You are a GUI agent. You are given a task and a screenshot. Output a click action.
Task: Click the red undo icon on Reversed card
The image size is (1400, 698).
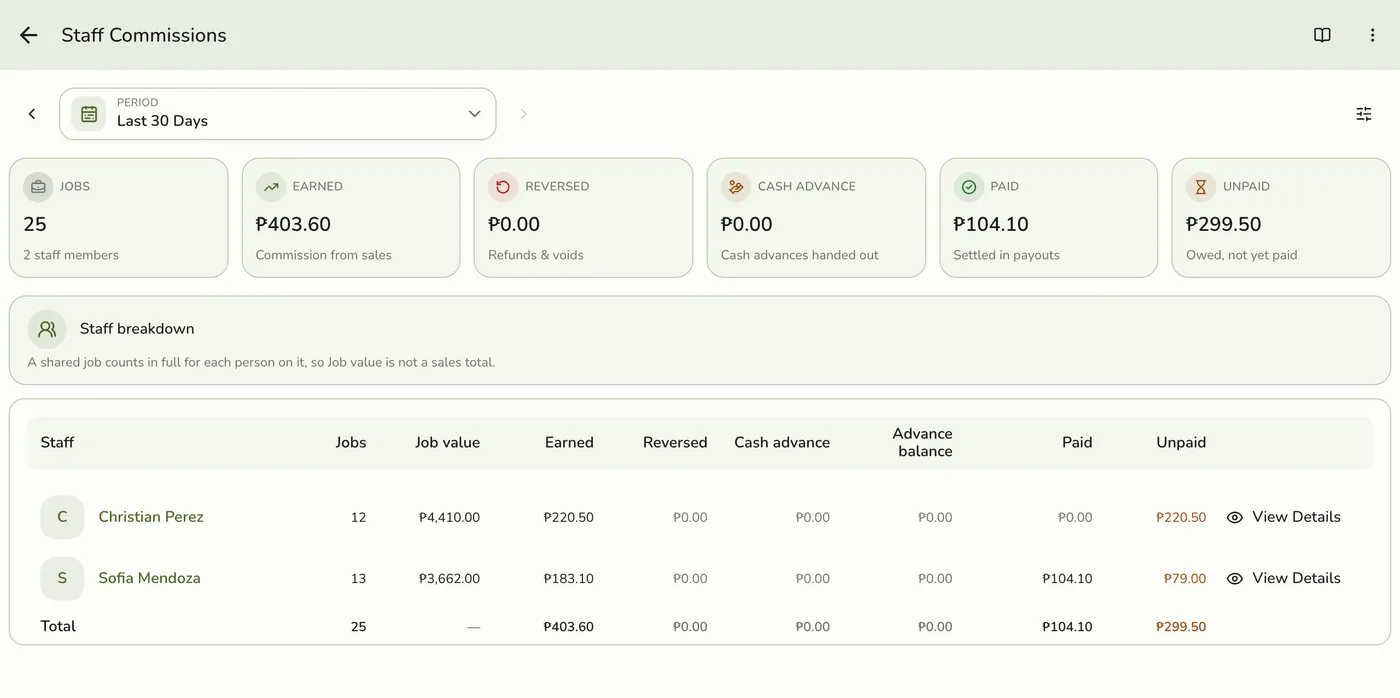point(503,187)
